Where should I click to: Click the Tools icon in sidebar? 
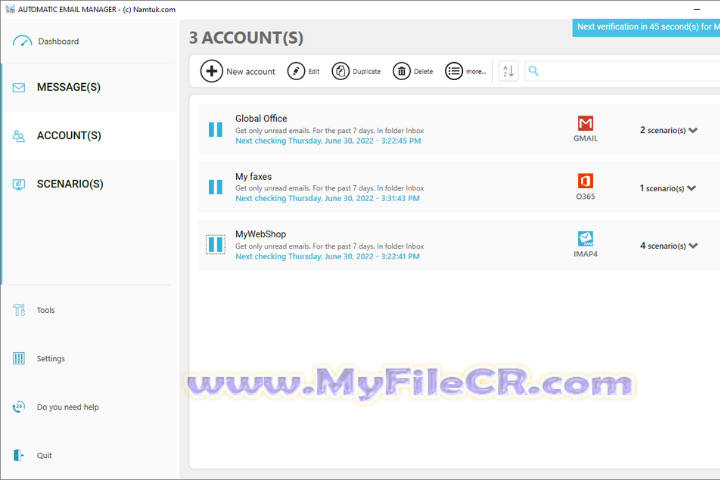19,310
